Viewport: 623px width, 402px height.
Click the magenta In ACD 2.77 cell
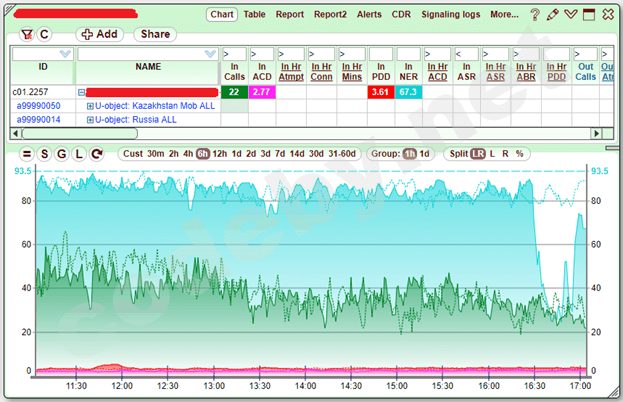(x=262, y=92)
